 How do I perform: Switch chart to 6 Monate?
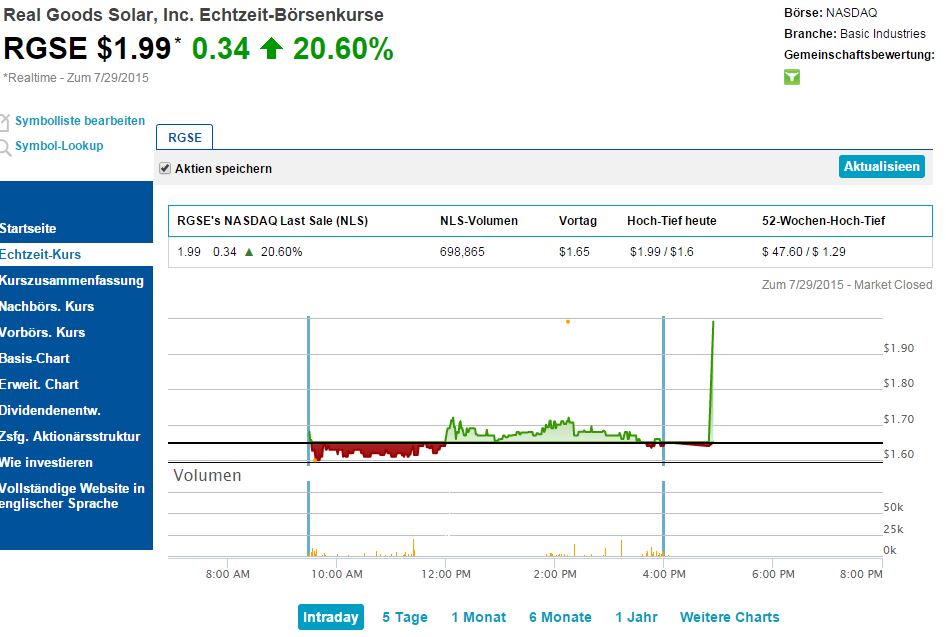560,617
